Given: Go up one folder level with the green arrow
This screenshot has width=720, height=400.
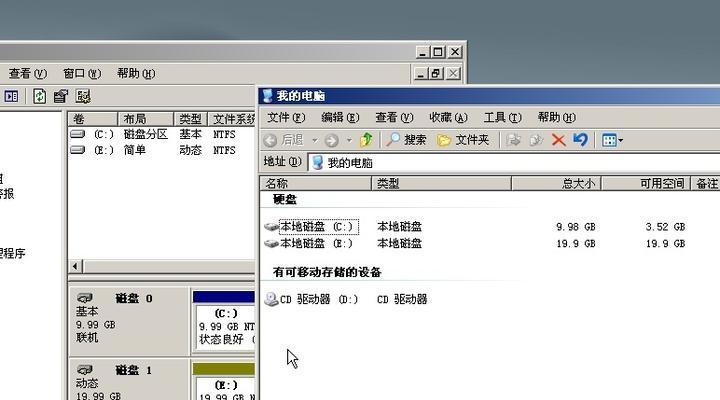Looking at the screenshot, I should (x=366, y=140).
